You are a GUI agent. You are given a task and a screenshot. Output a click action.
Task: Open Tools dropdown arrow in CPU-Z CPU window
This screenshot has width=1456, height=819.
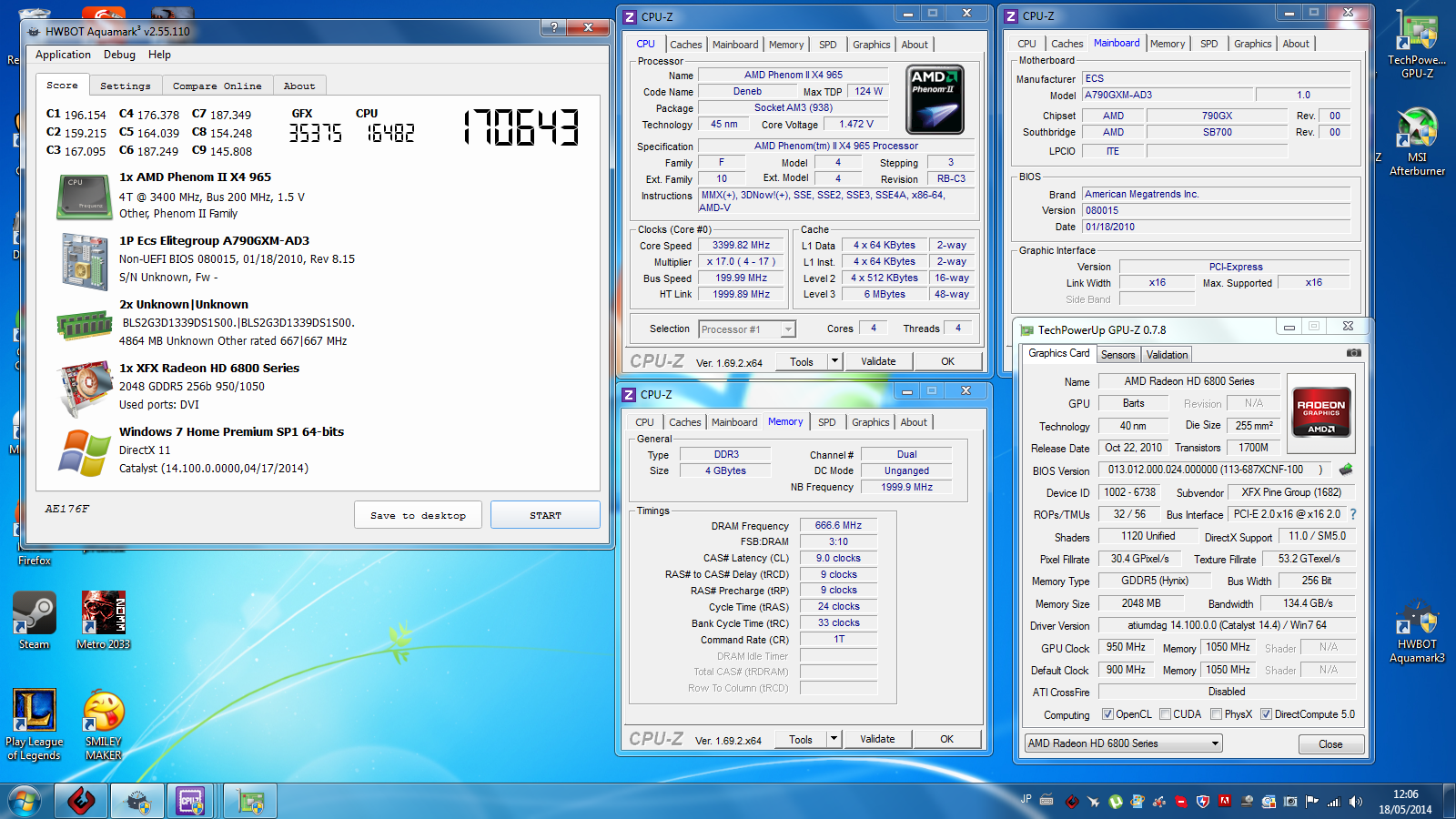[x=834, y=361]
